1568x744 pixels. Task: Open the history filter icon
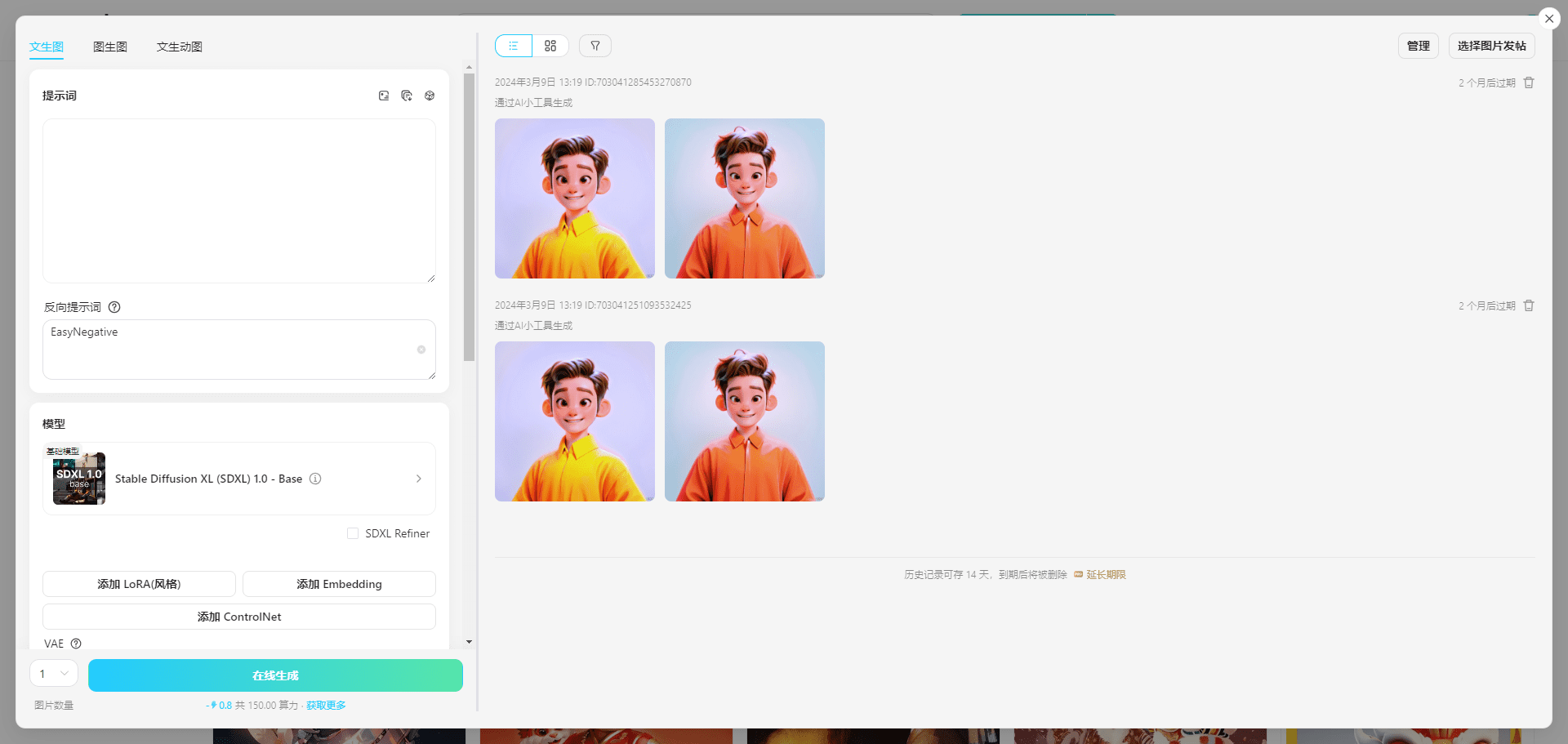pyautogui.click(x=595, y=46)
